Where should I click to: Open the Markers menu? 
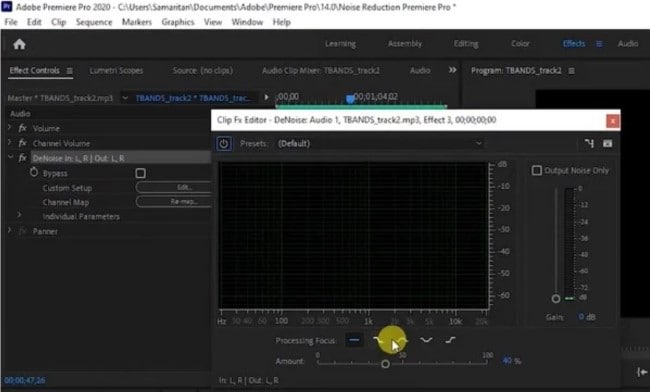(137, 22)
